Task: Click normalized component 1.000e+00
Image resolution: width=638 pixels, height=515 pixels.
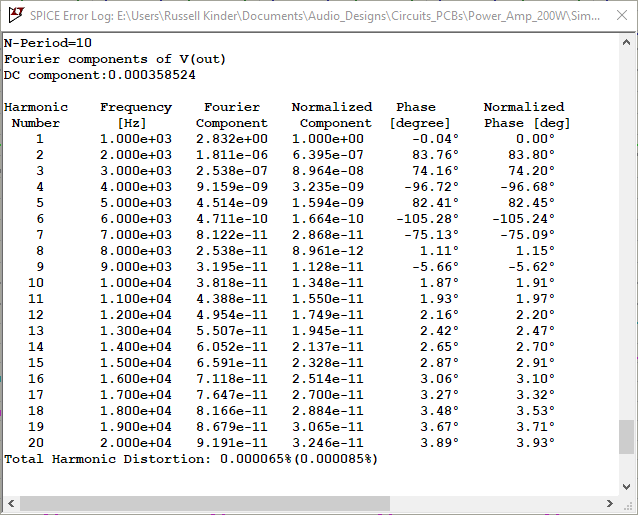Action: click(x=328, y=139)
